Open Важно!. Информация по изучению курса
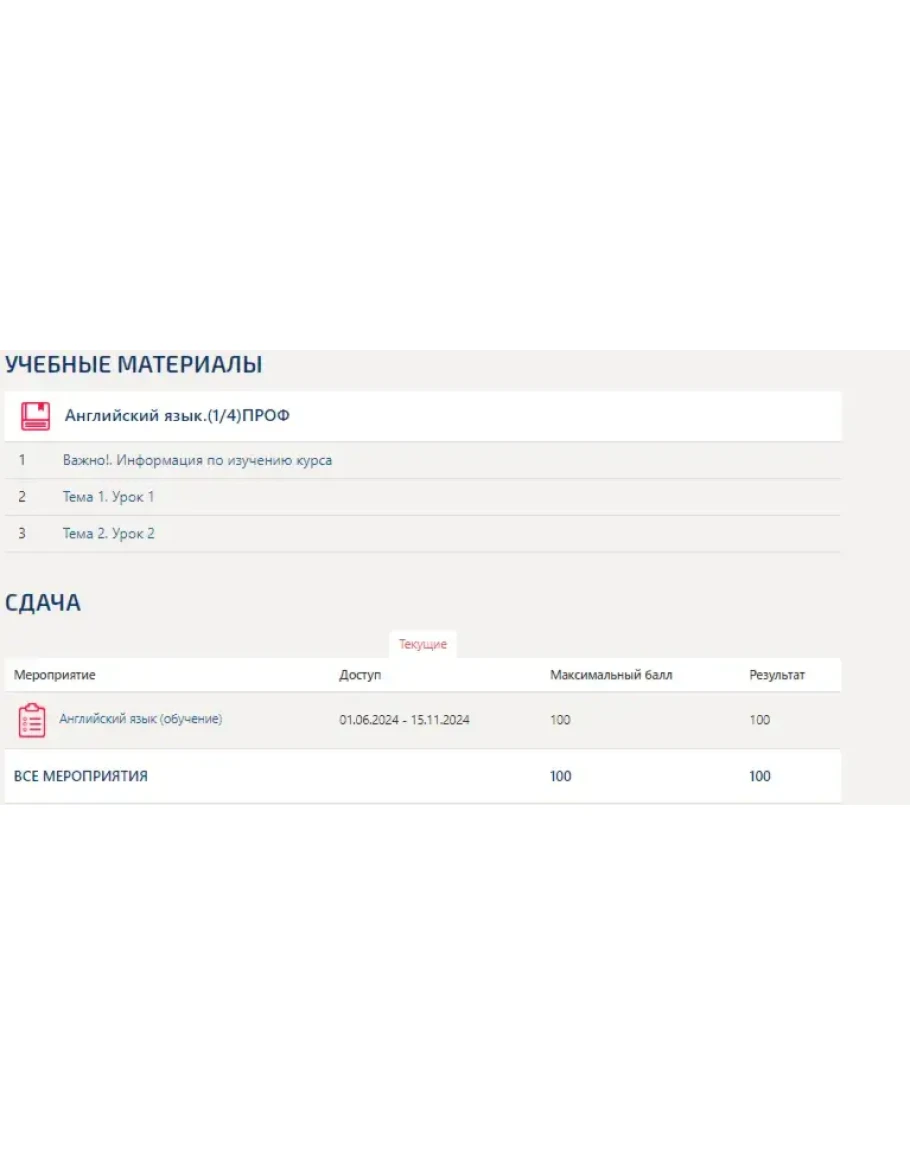 point(197,460)
